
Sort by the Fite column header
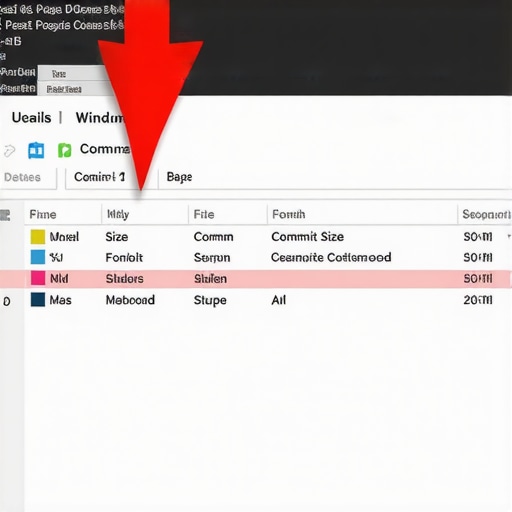point(204,214)
